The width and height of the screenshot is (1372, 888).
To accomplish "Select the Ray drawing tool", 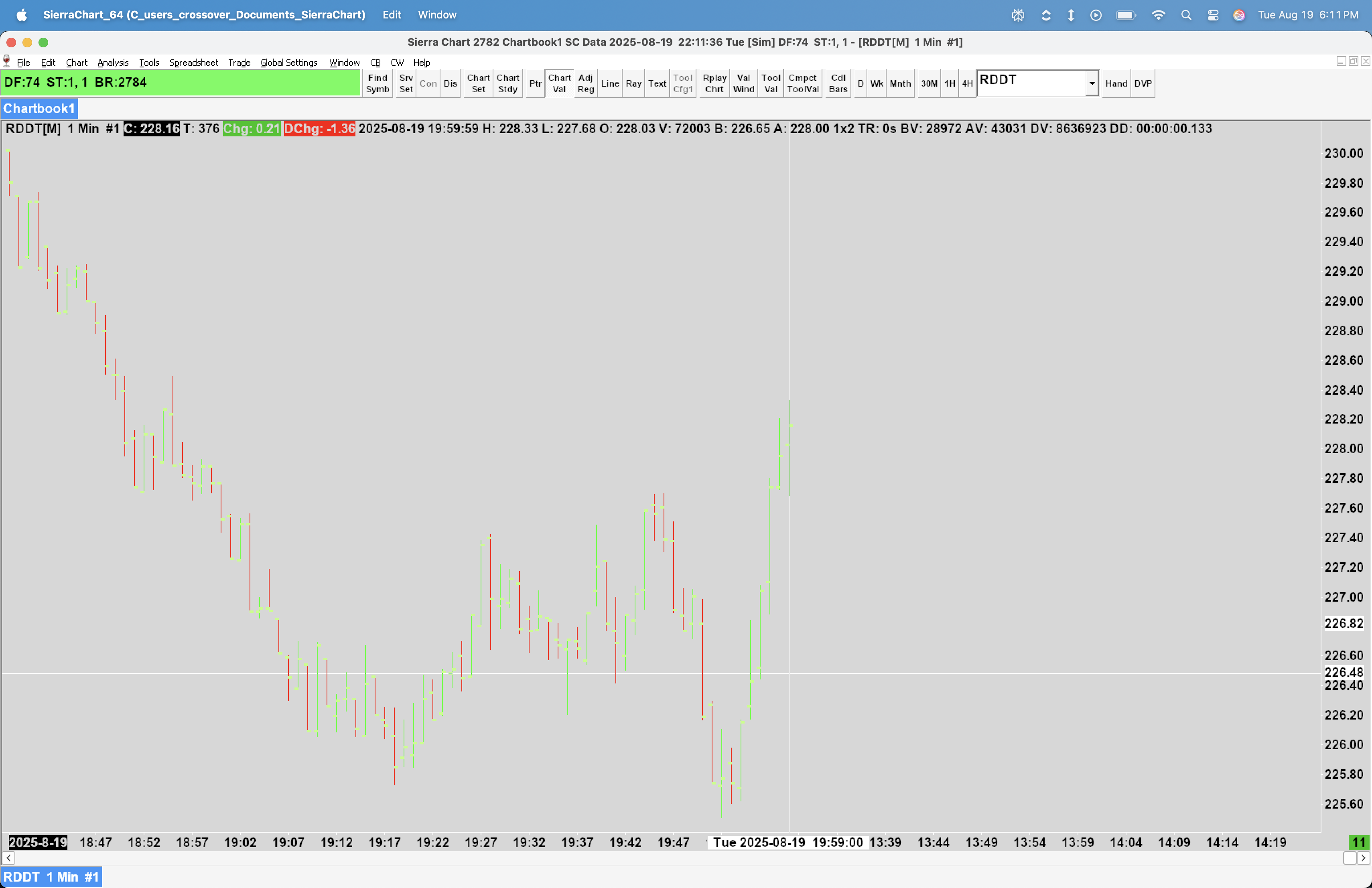I will pyautogui.click(x=633, y=83).
